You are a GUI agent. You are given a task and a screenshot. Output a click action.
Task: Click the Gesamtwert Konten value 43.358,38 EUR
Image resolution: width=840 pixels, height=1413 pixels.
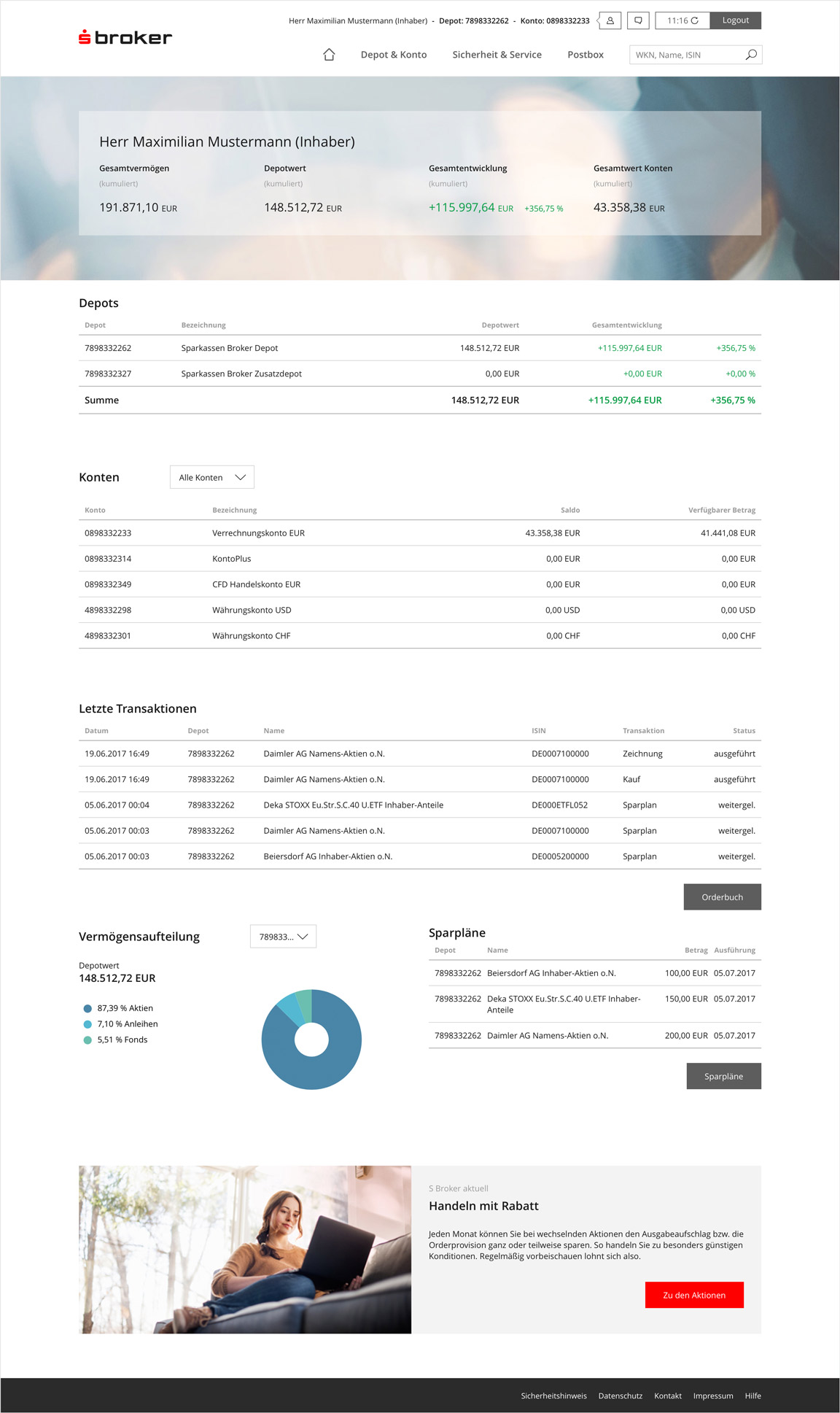coord(629,208)
